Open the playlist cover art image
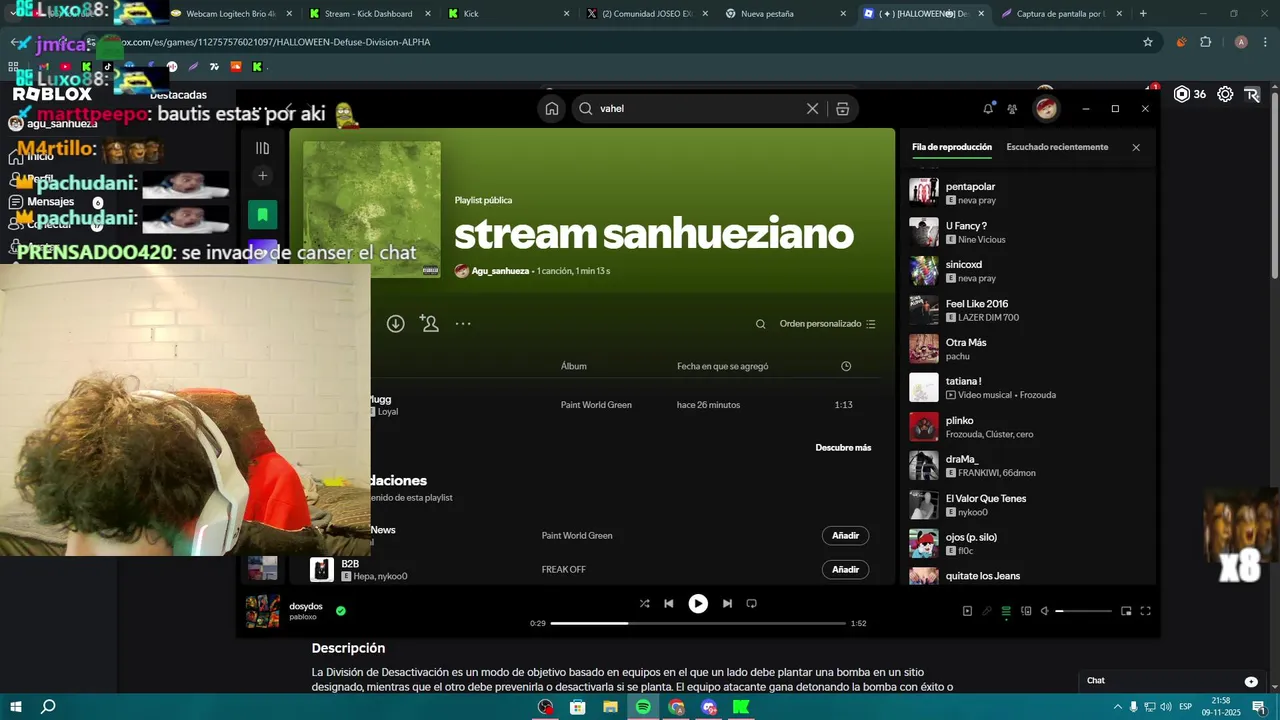The image size is (1280, 720). [372, 209]
